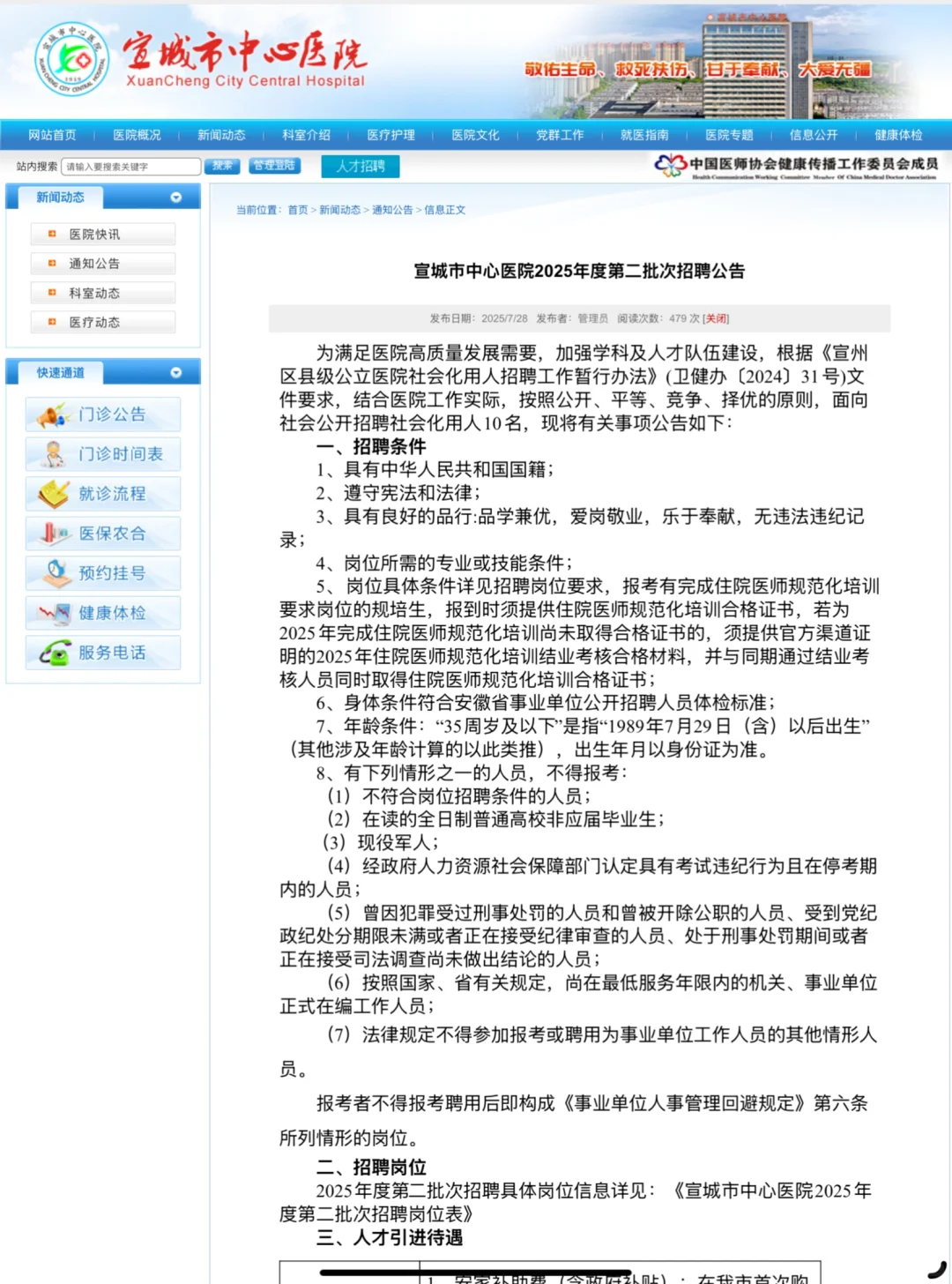Click the heading 二、招聘岗位
The width and height of the screenshot is (952, 1284).
click(x=371, y=1168)
